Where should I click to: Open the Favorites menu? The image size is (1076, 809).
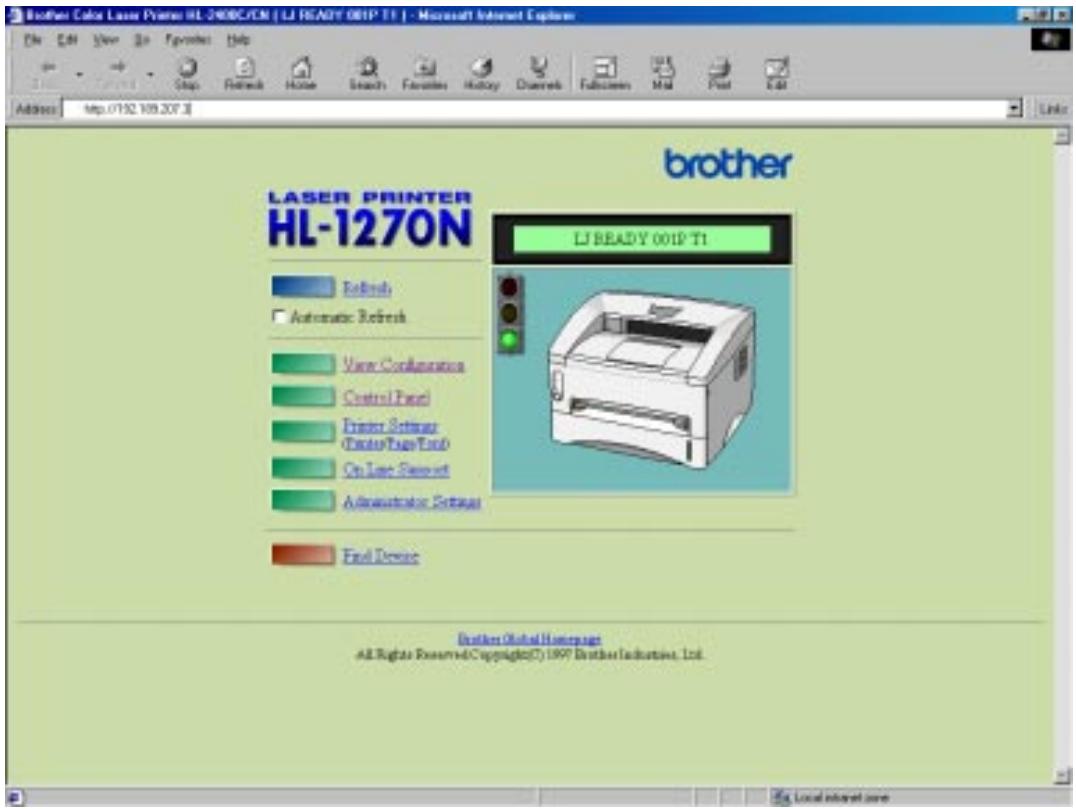[x=188, y=40]
